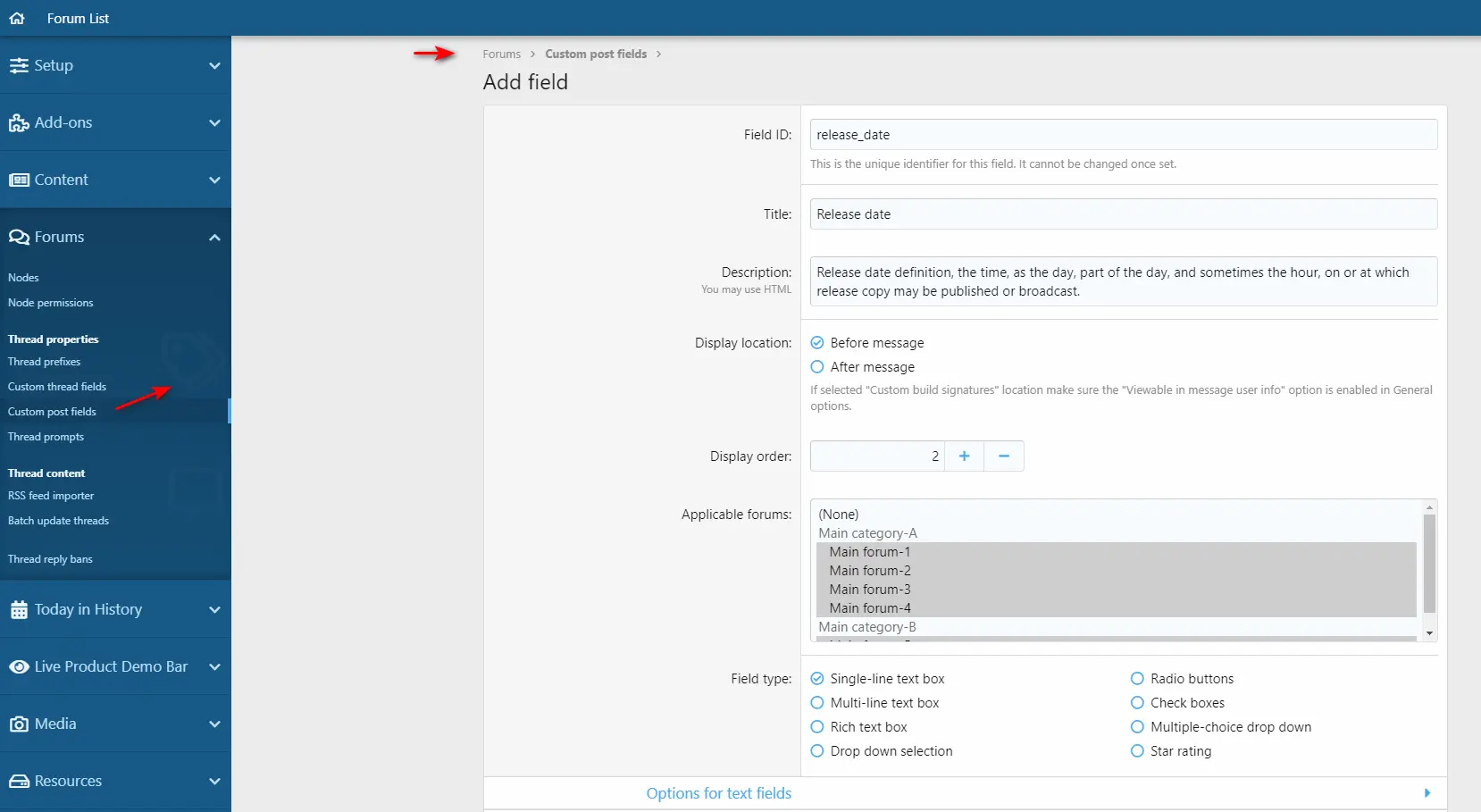Decrease display order with minus button

[1004, 456]
